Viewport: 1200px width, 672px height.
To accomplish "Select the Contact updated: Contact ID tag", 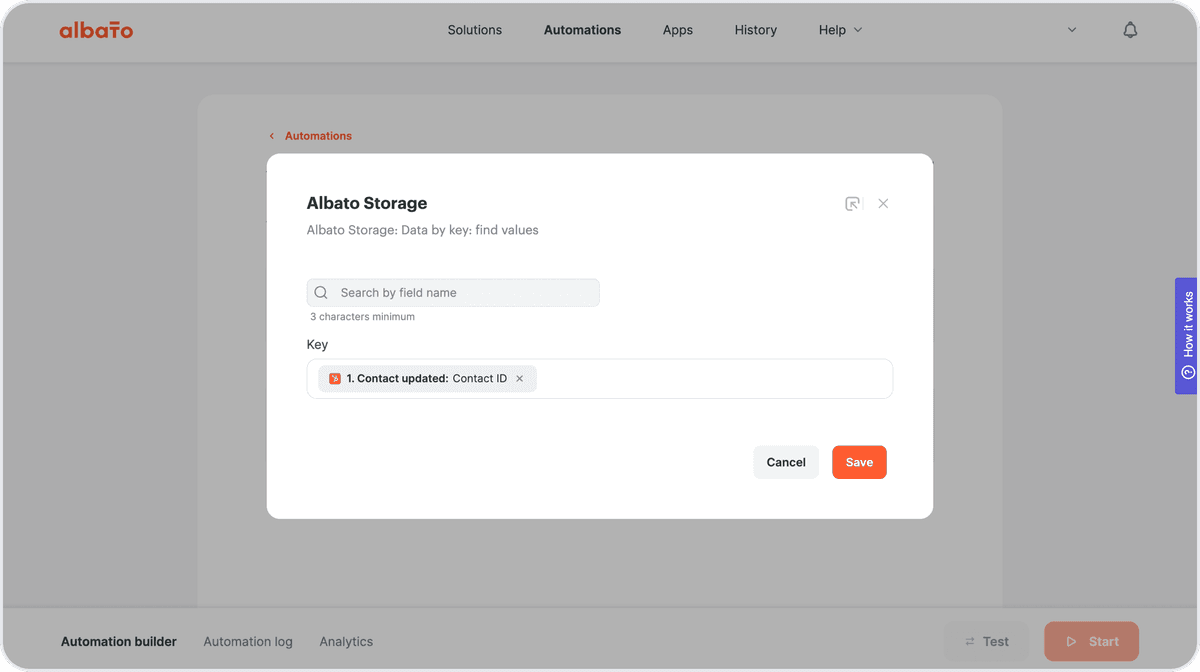I will click(427, 379).
